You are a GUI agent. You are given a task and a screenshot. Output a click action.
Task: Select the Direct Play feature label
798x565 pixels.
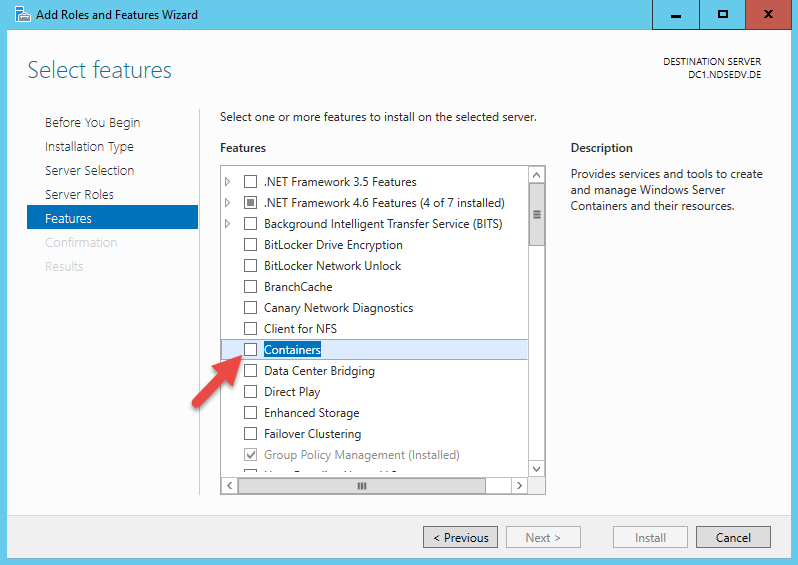[x=292, y=392]
